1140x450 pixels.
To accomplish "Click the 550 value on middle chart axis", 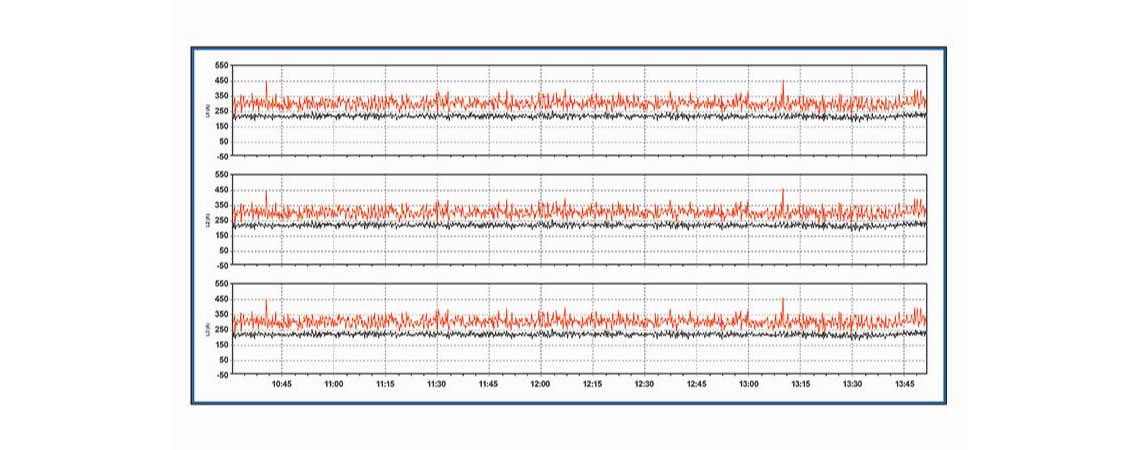I will tap(221, 175).
